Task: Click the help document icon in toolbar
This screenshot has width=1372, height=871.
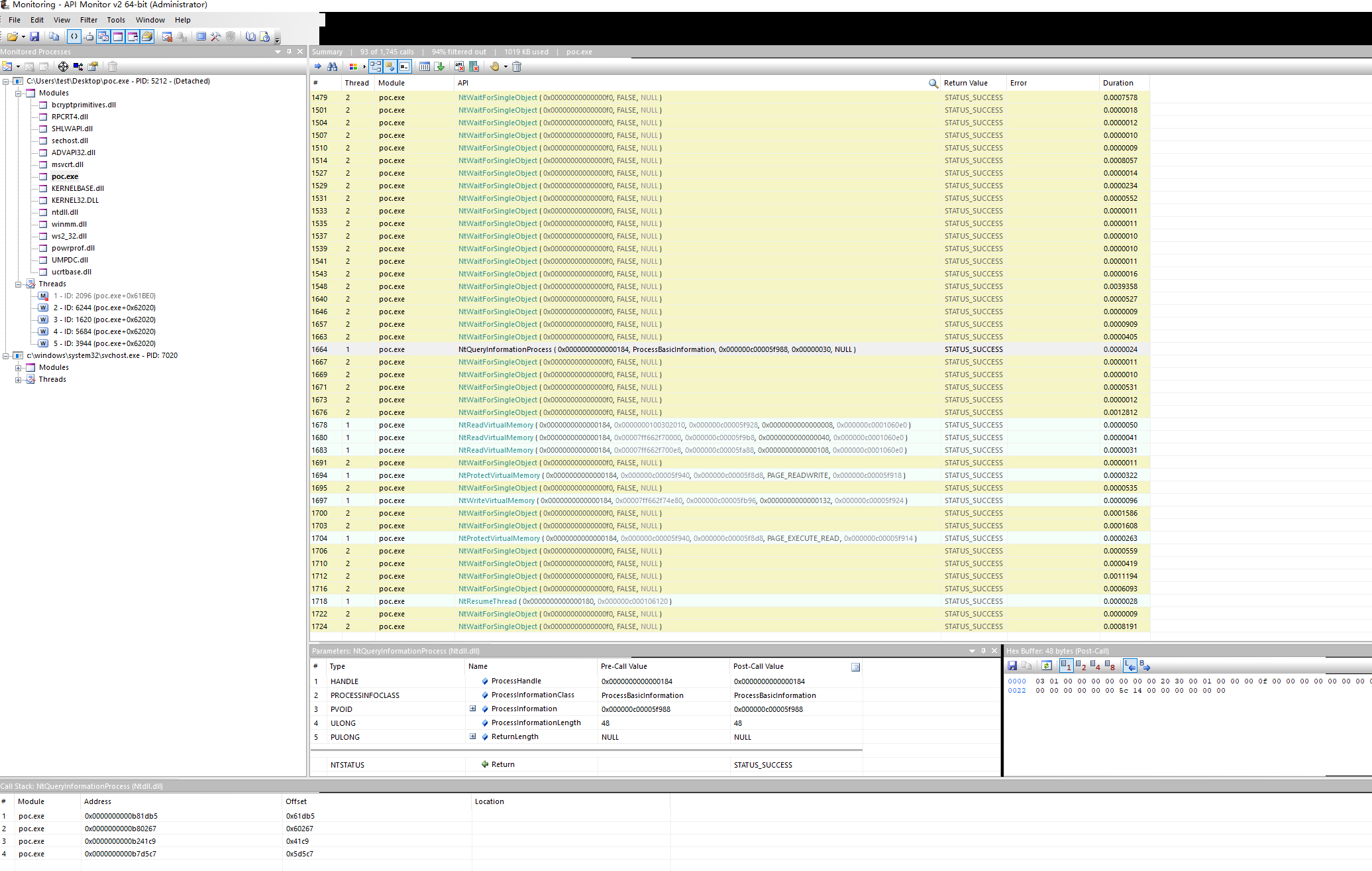Action: point(264,36)
